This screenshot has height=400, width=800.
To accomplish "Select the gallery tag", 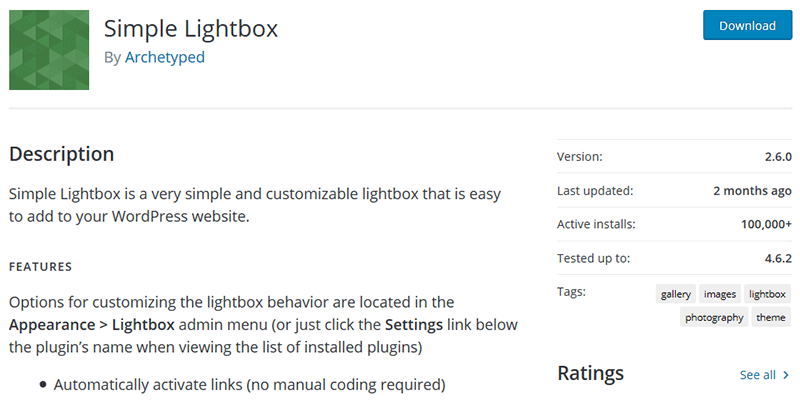I will [676, 294].
